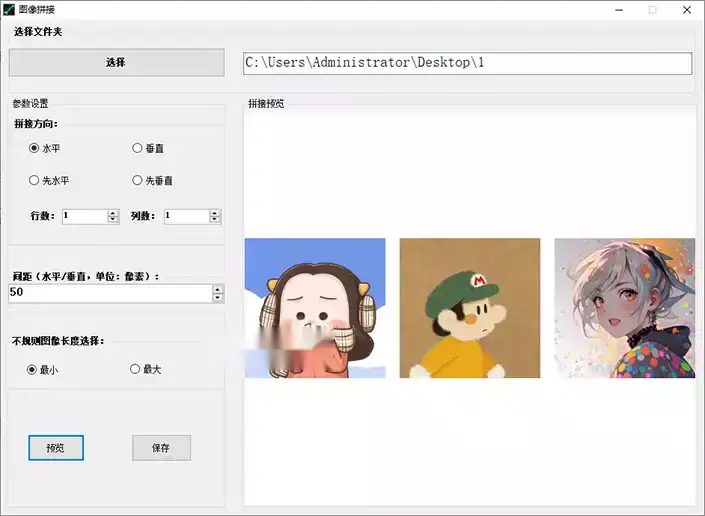Raise spacing value with up arrow
Screen dimensions: 705x516
(218, 289)
